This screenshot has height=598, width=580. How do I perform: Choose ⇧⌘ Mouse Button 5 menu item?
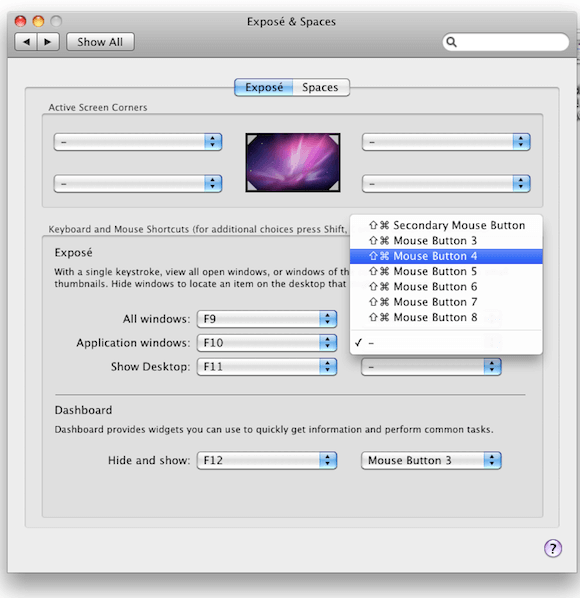coord(446,272)
